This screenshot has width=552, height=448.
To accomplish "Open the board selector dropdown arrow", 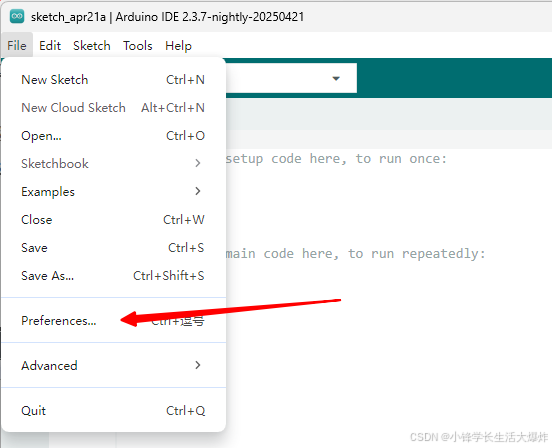I will (336, 78).
